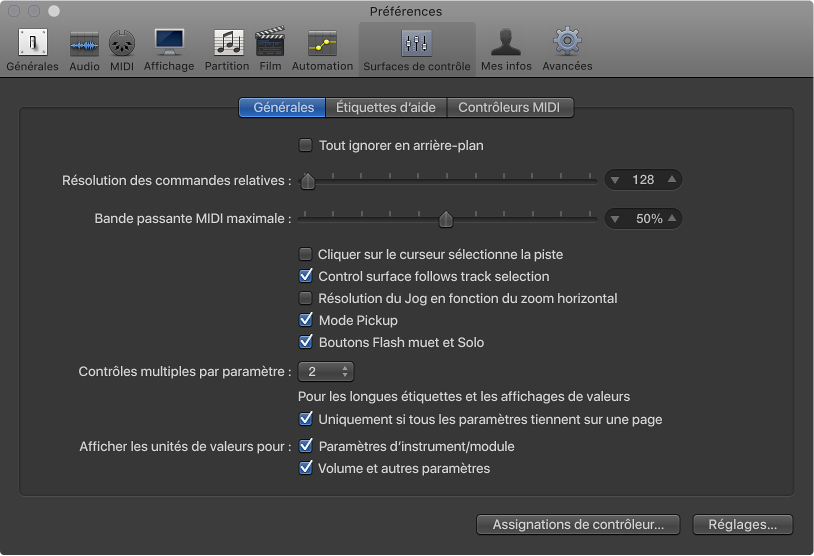Viewport: 814px width, 556px height.
Task: Decrease the MIDI bandwidth percentage arrow
Action: (617, 219)
